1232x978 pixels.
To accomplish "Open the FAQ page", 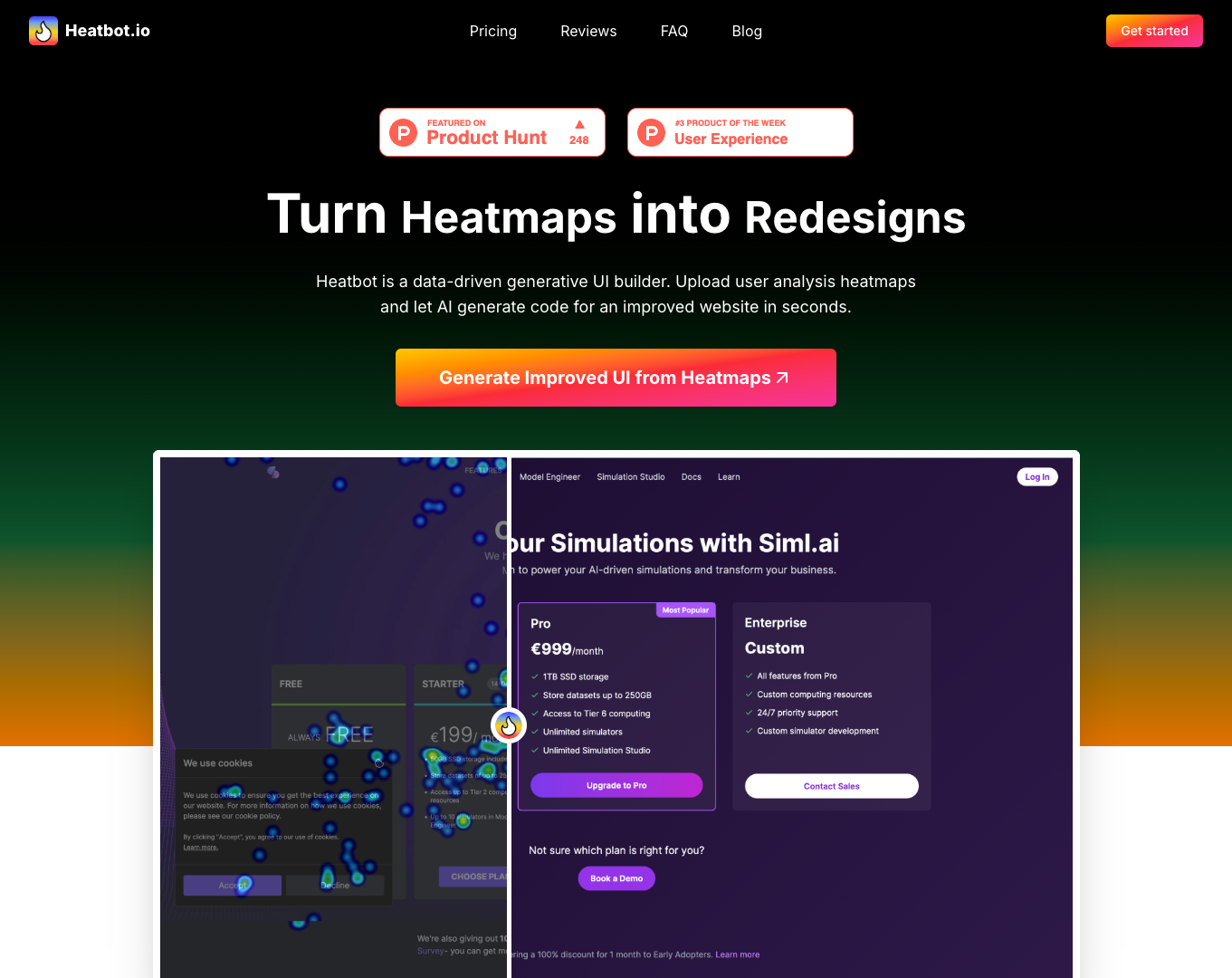I will (673, 30).
